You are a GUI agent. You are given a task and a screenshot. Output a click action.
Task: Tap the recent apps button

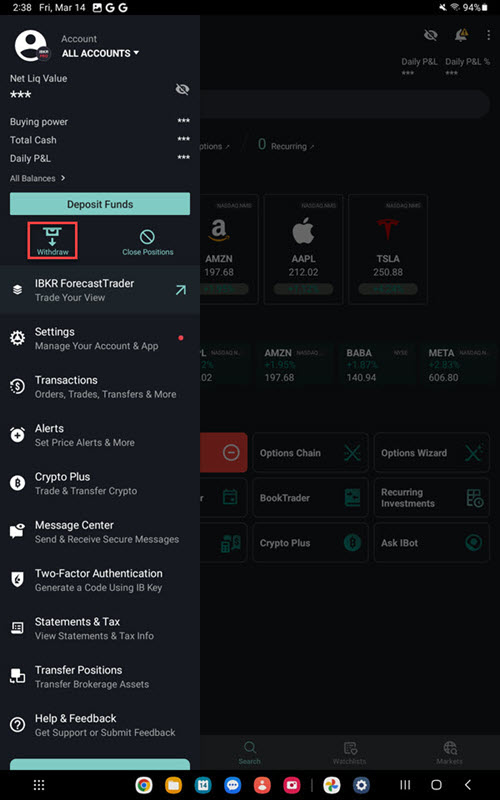point(405,785)
